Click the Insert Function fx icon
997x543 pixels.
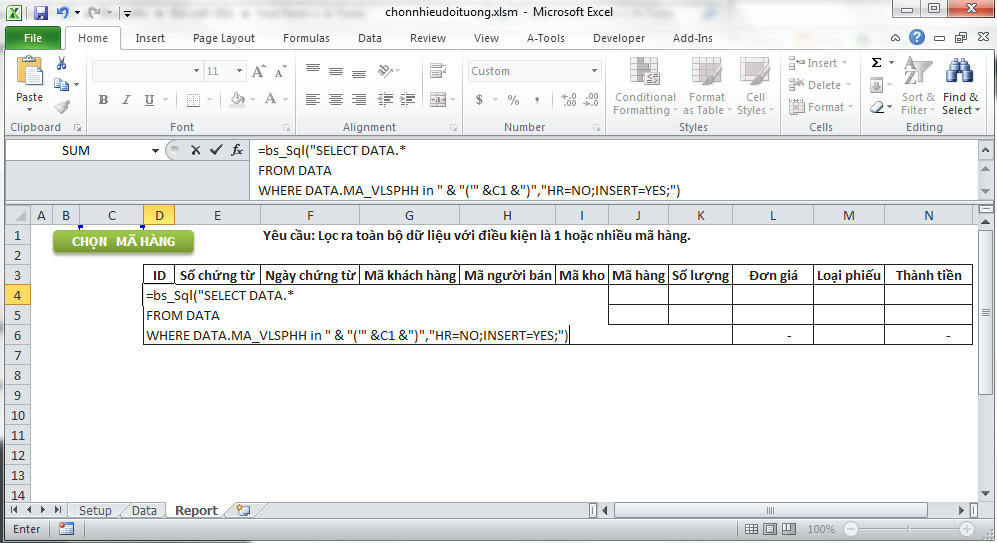pyautogui.click(x=237, y=150)
